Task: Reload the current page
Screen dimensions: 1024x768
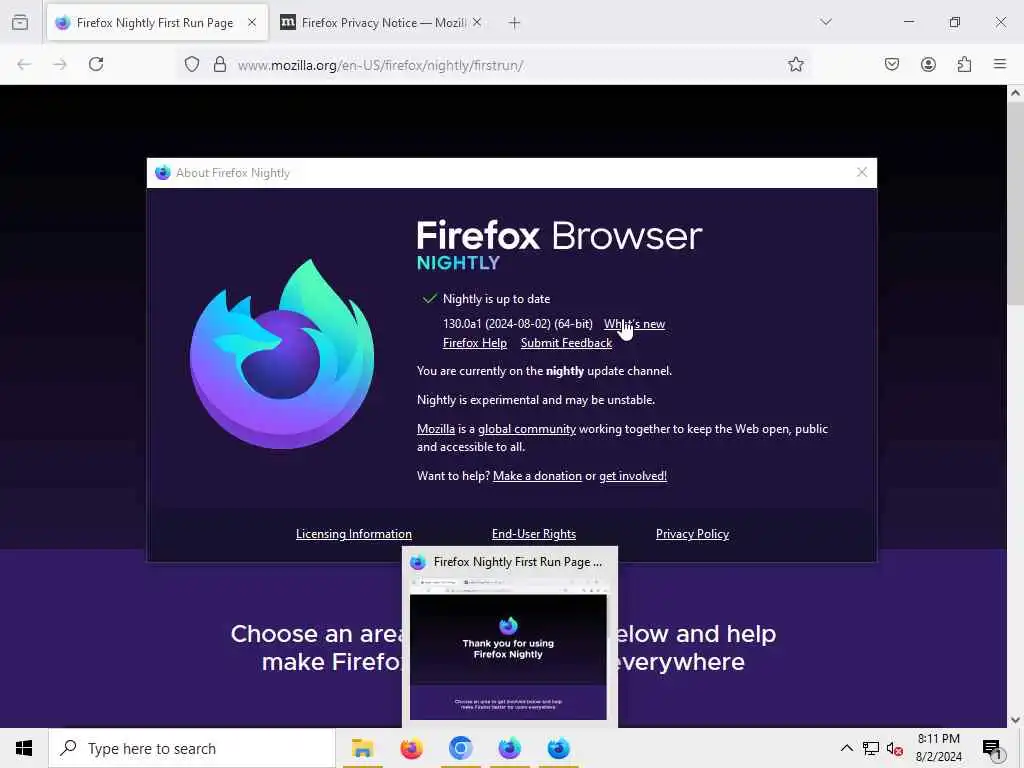Action: (96, 64)
